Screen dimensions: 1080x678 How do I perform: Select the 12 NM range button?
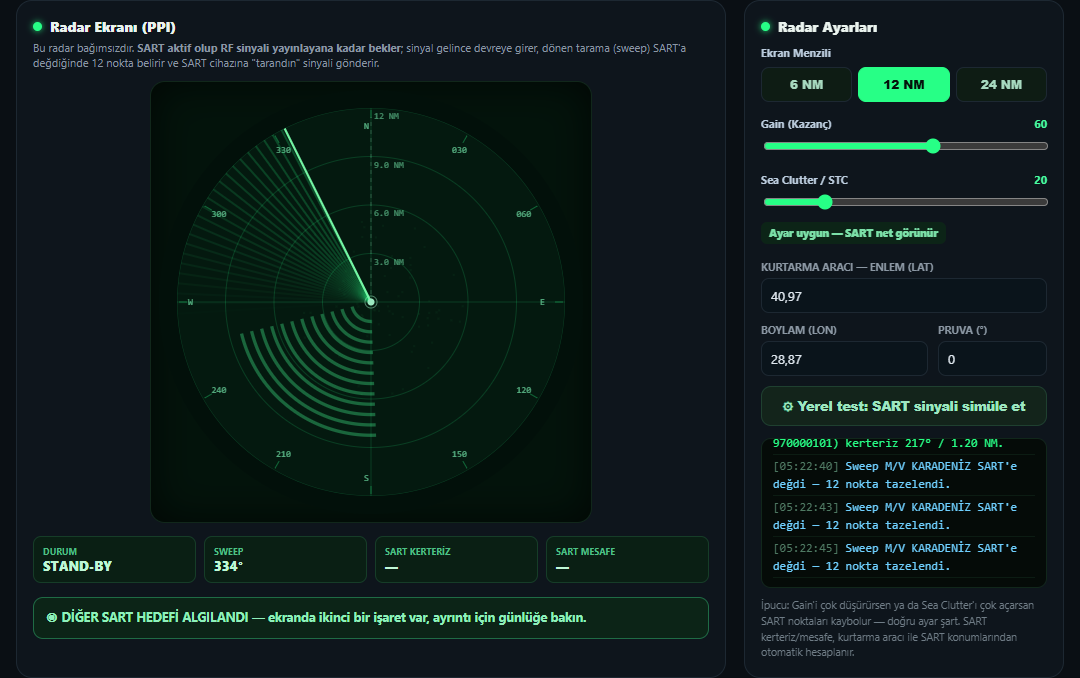pyautogui.click(x=904, y=85)
